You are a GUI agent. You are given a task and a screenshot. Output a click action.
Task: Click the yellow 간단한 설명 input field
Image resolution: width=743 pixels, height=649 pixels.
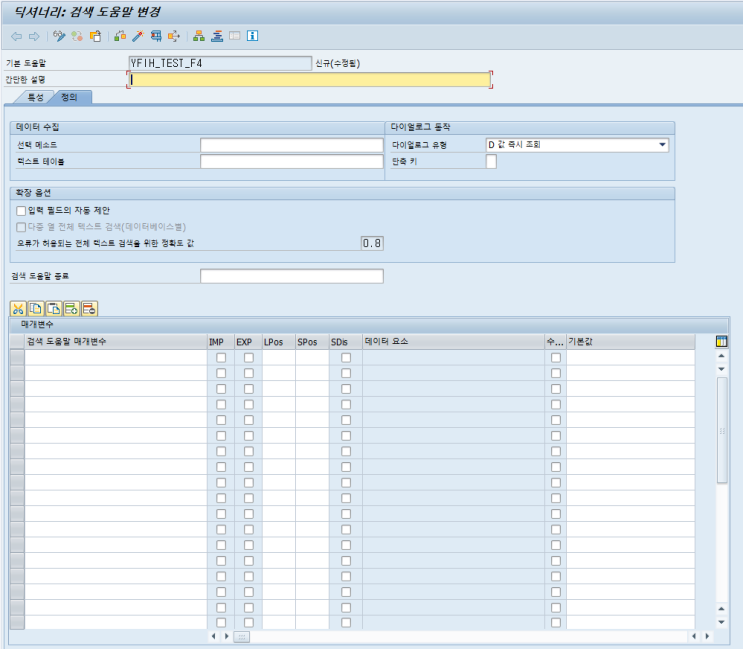[x=310, y=80]
